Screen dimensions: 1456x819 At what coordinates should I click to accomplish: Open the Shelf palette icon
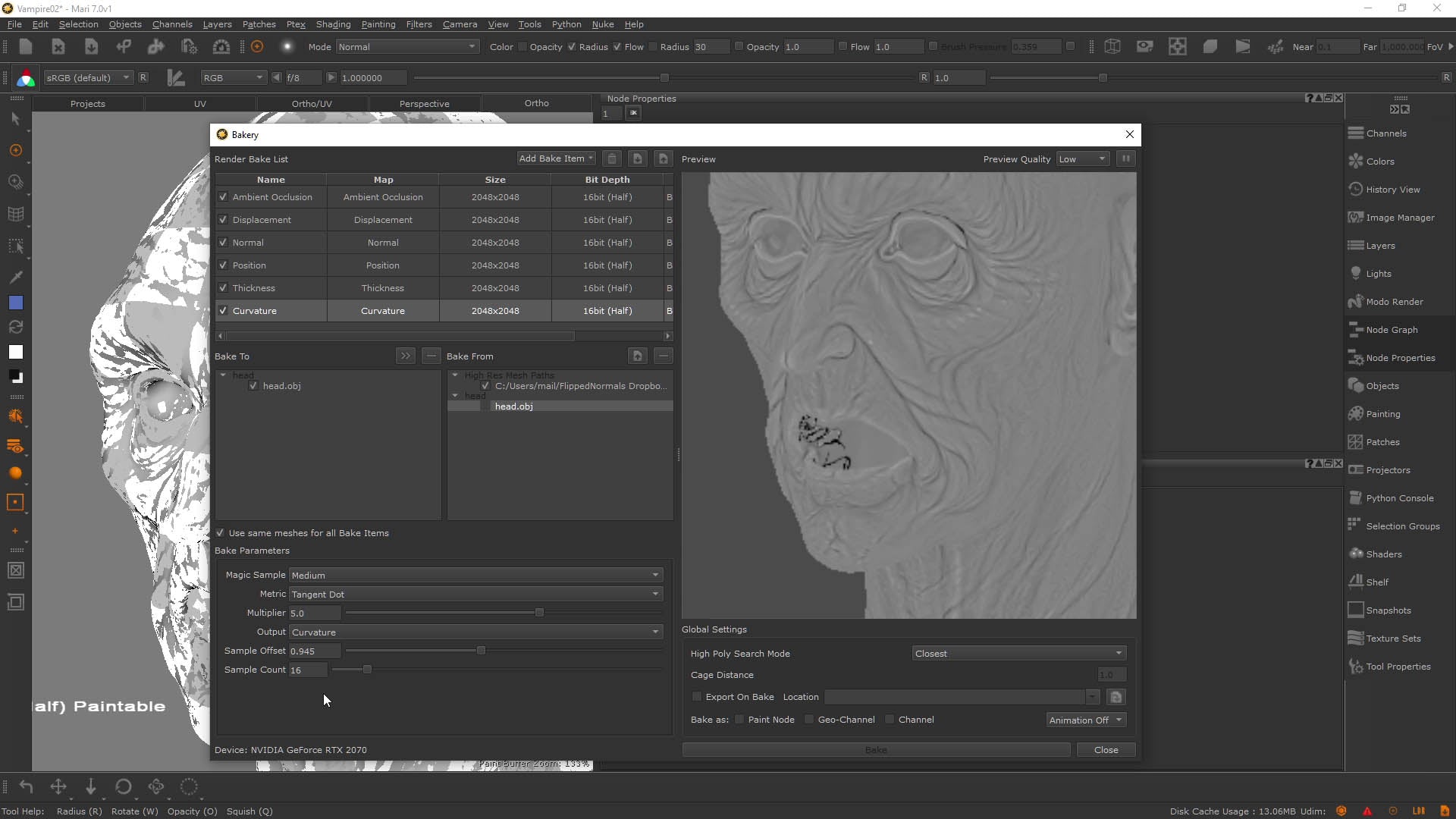pos(1356,582)
